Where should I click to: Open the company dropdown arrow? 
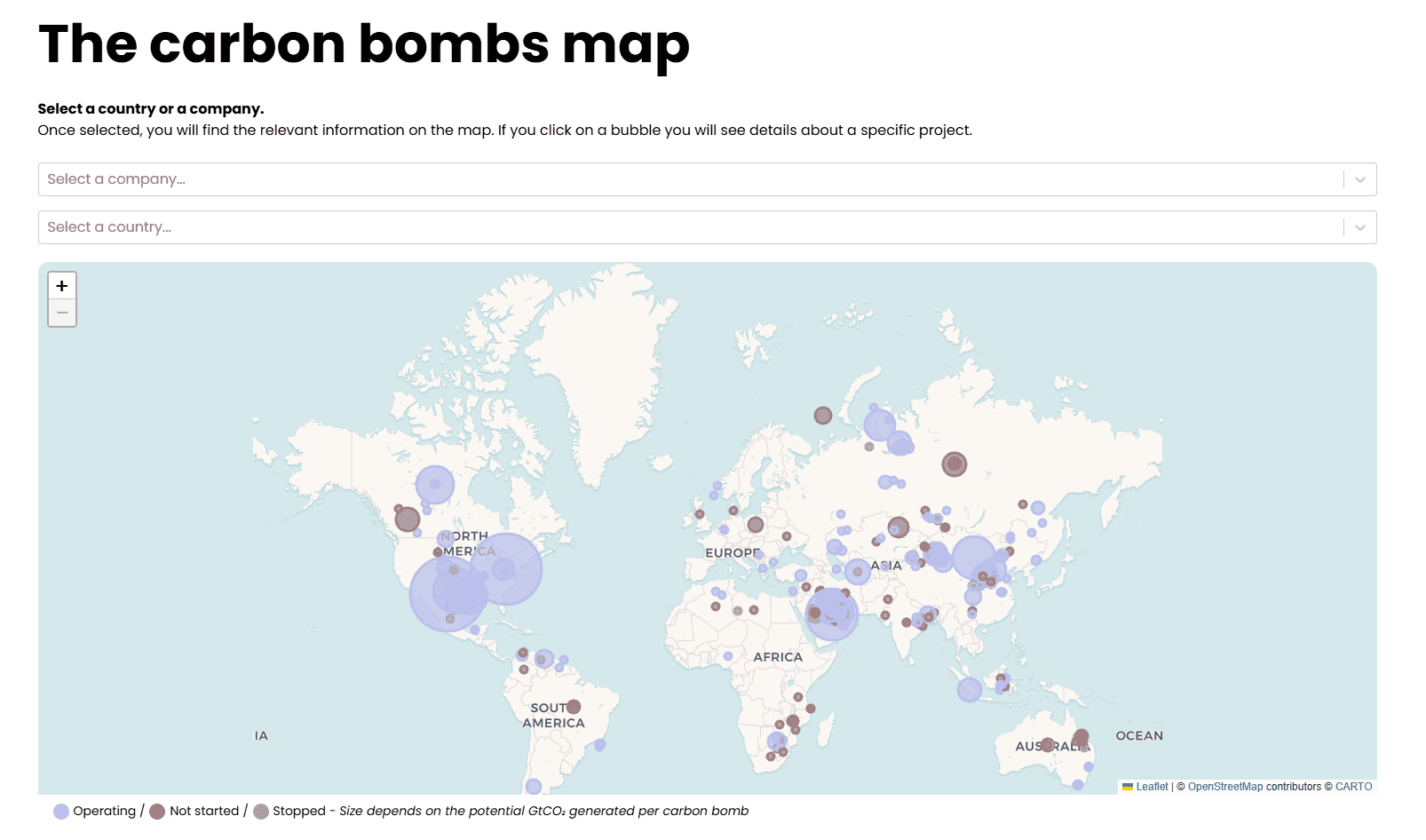coord(1359,179)
